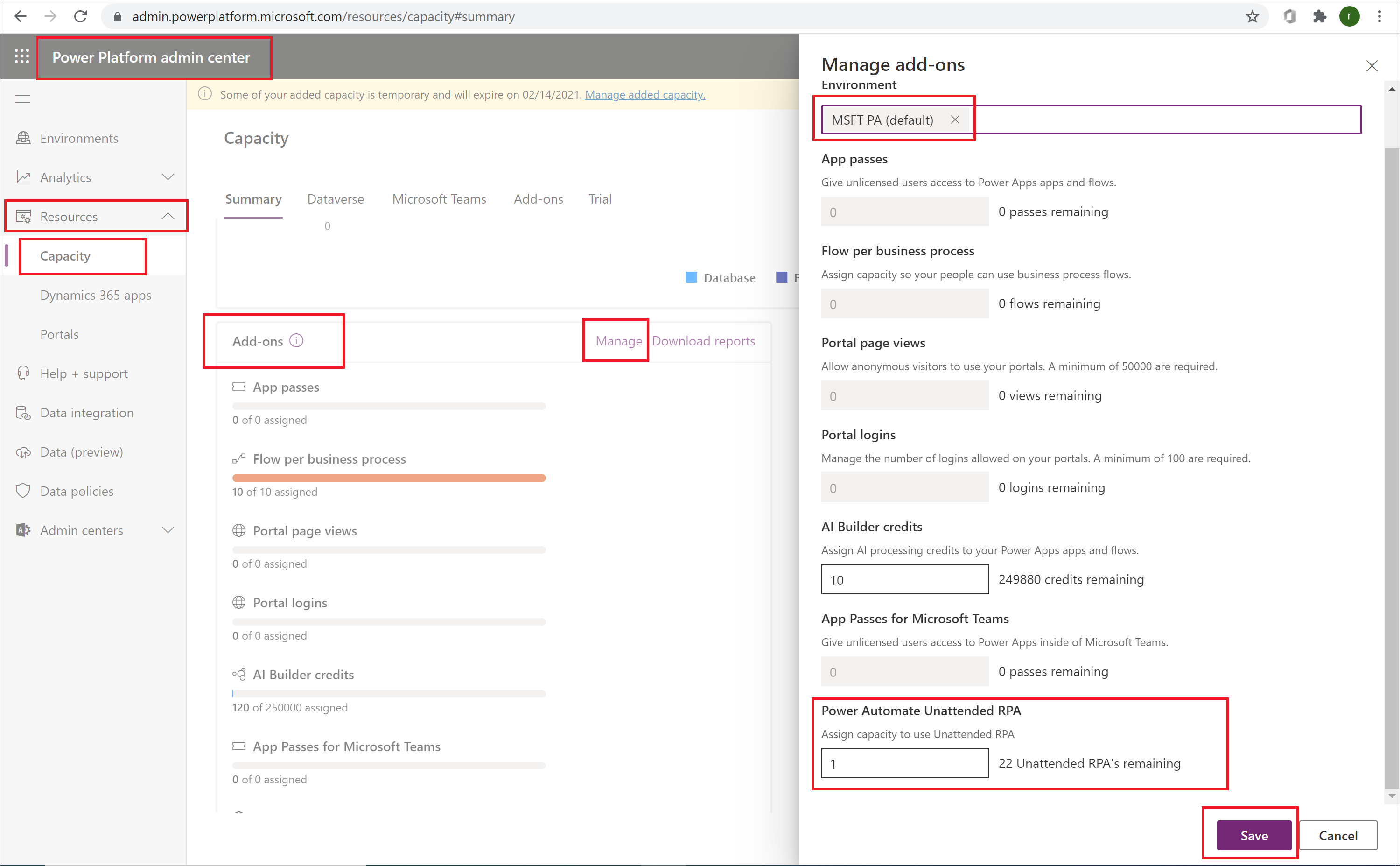Click the Help + support icon in sidebar
The width and height of the screenshot is (1400, 866).
click(x=22, y=373)
